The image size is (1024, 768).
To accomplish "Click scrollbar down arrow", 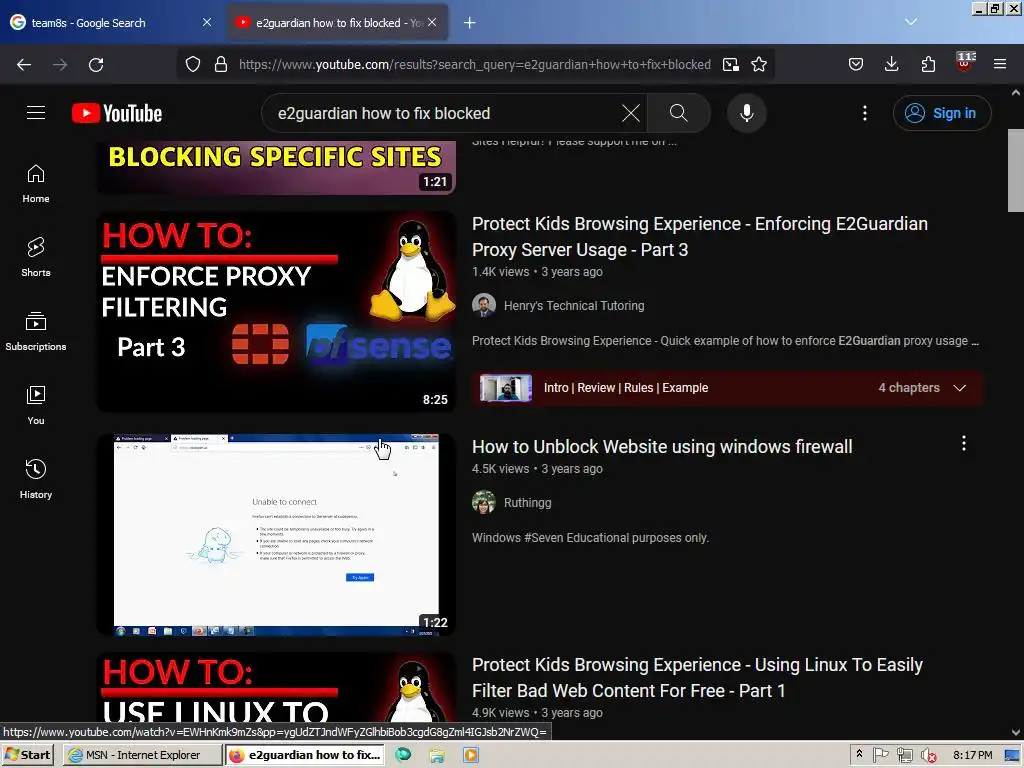I will point(1016,732).
